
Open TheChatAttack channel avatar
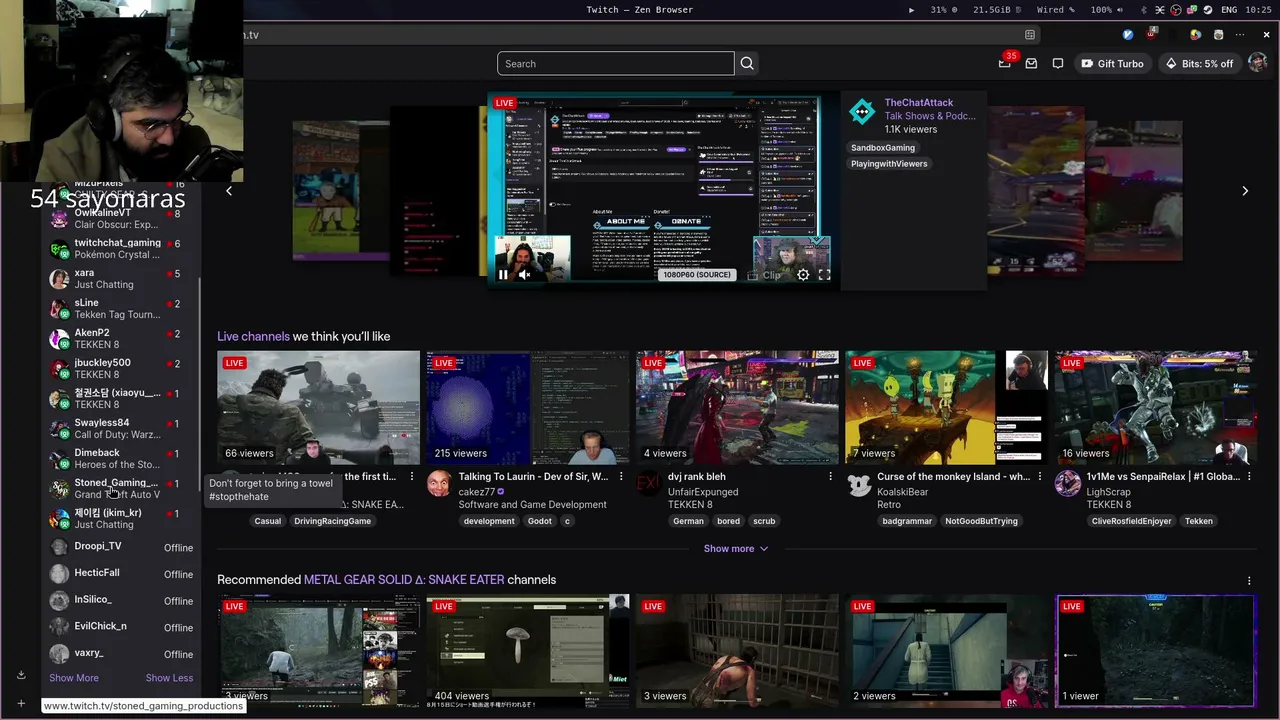862,112
